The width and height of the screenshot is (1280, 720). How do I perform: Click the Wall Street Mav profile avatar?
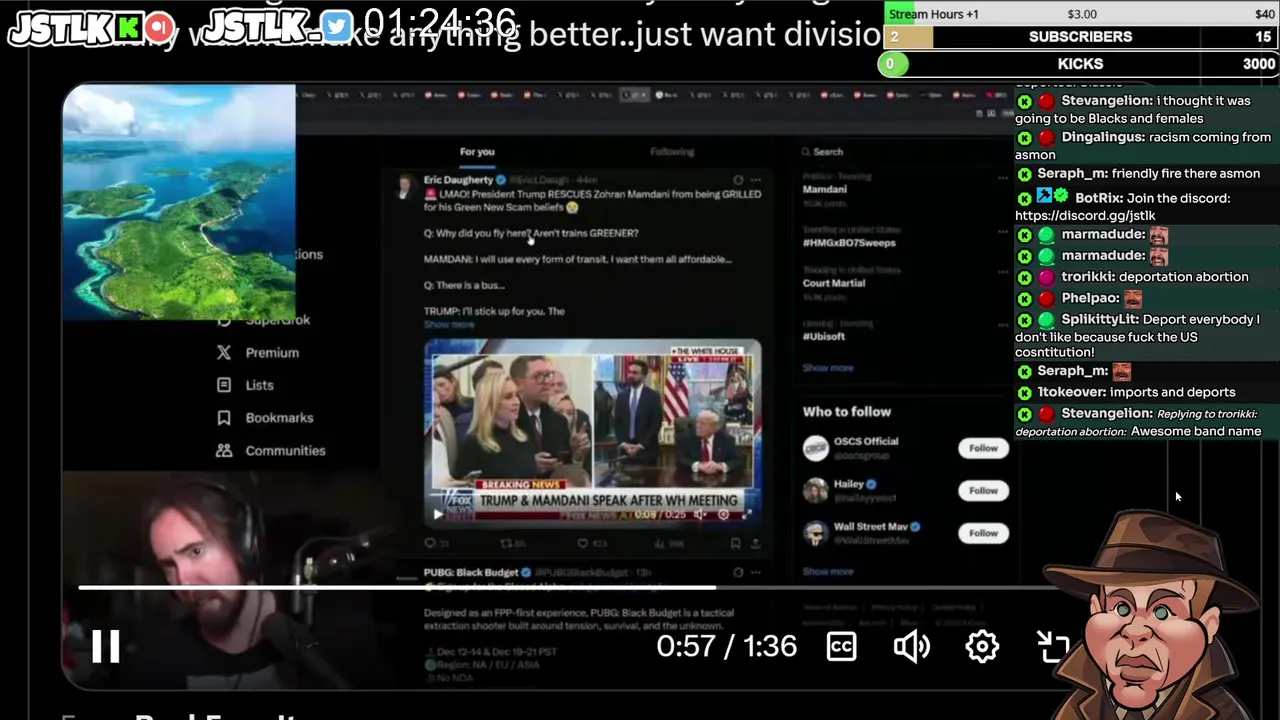[816, 533]
